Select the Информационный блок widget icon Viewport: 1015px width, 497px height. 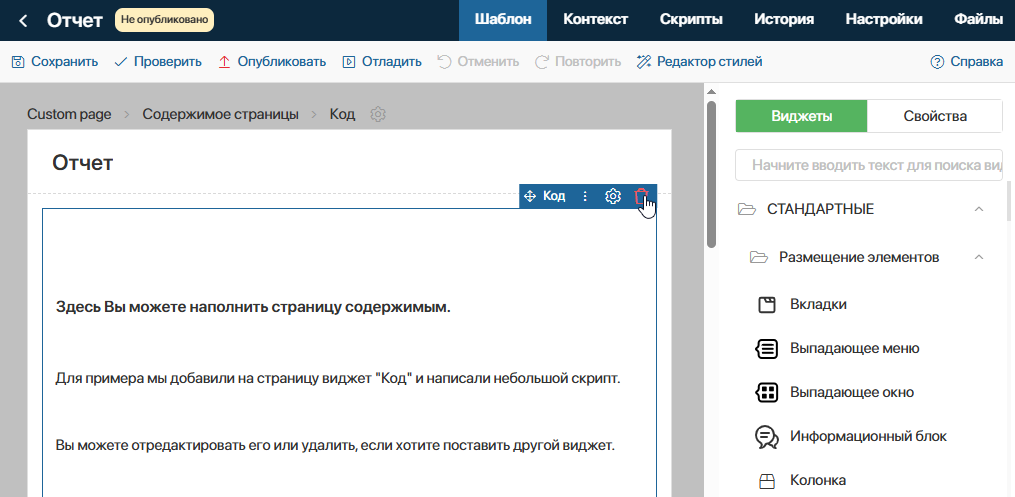tap(766, 437)
